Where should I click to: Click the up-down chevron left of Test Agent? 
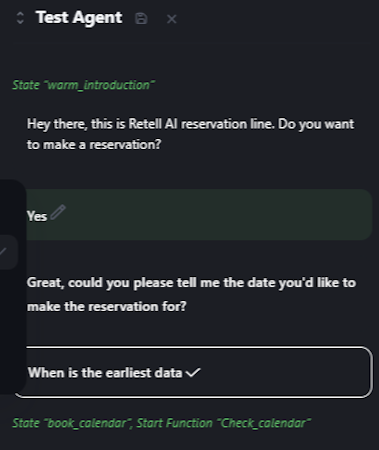click(x=20, y=18)
